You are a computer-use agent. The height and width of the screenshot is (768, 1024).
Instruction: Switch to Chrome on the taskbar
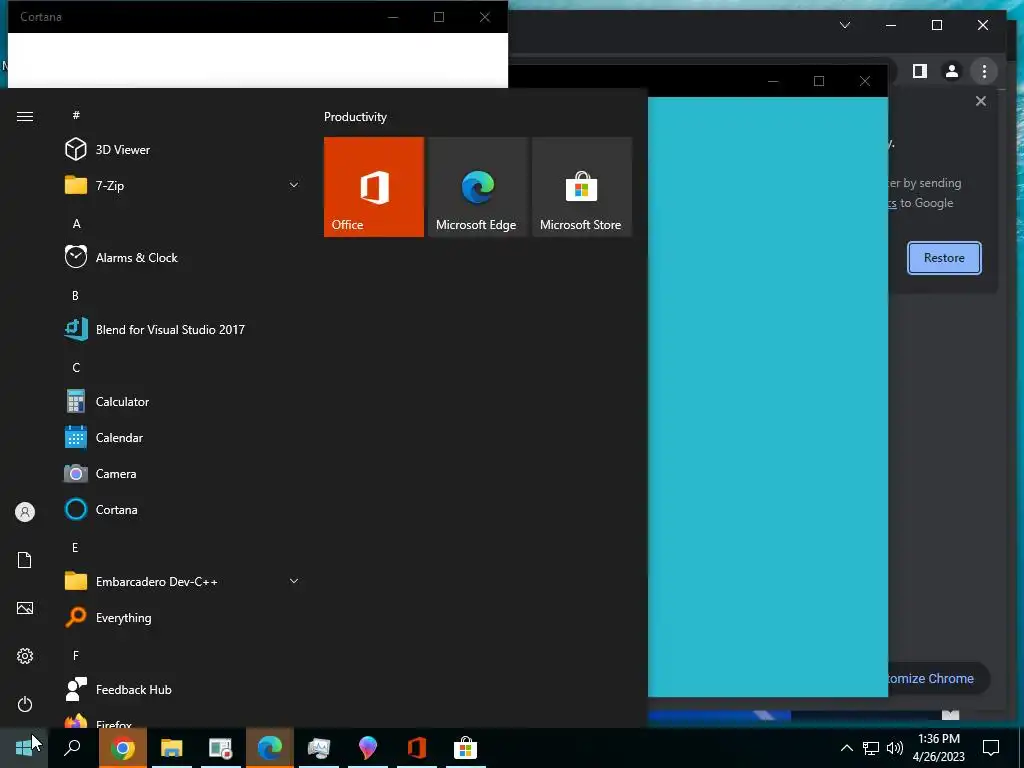tap(122, 748)
